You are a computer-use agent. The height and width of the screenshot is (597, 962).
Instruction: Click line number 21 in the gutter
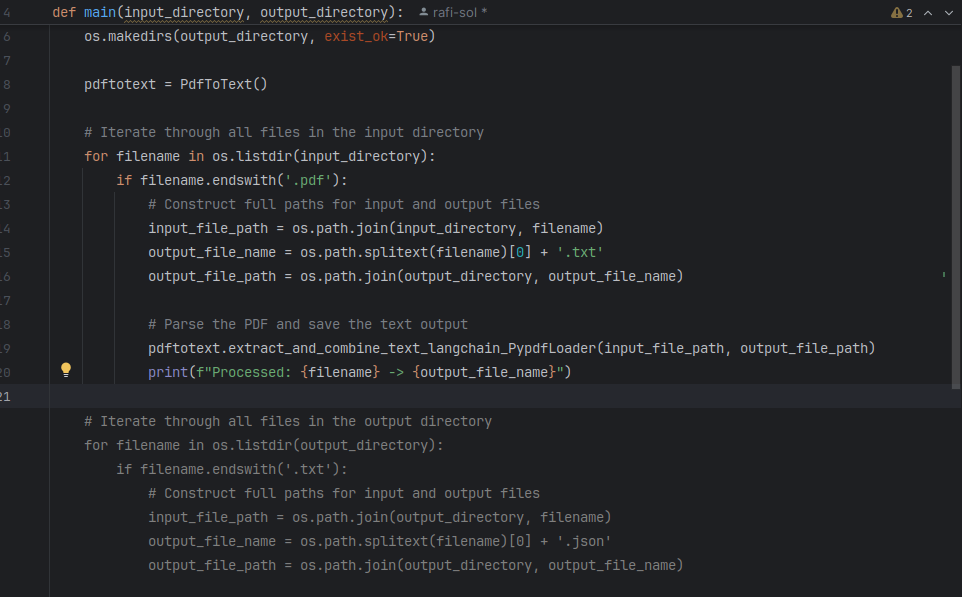point(5,396)
